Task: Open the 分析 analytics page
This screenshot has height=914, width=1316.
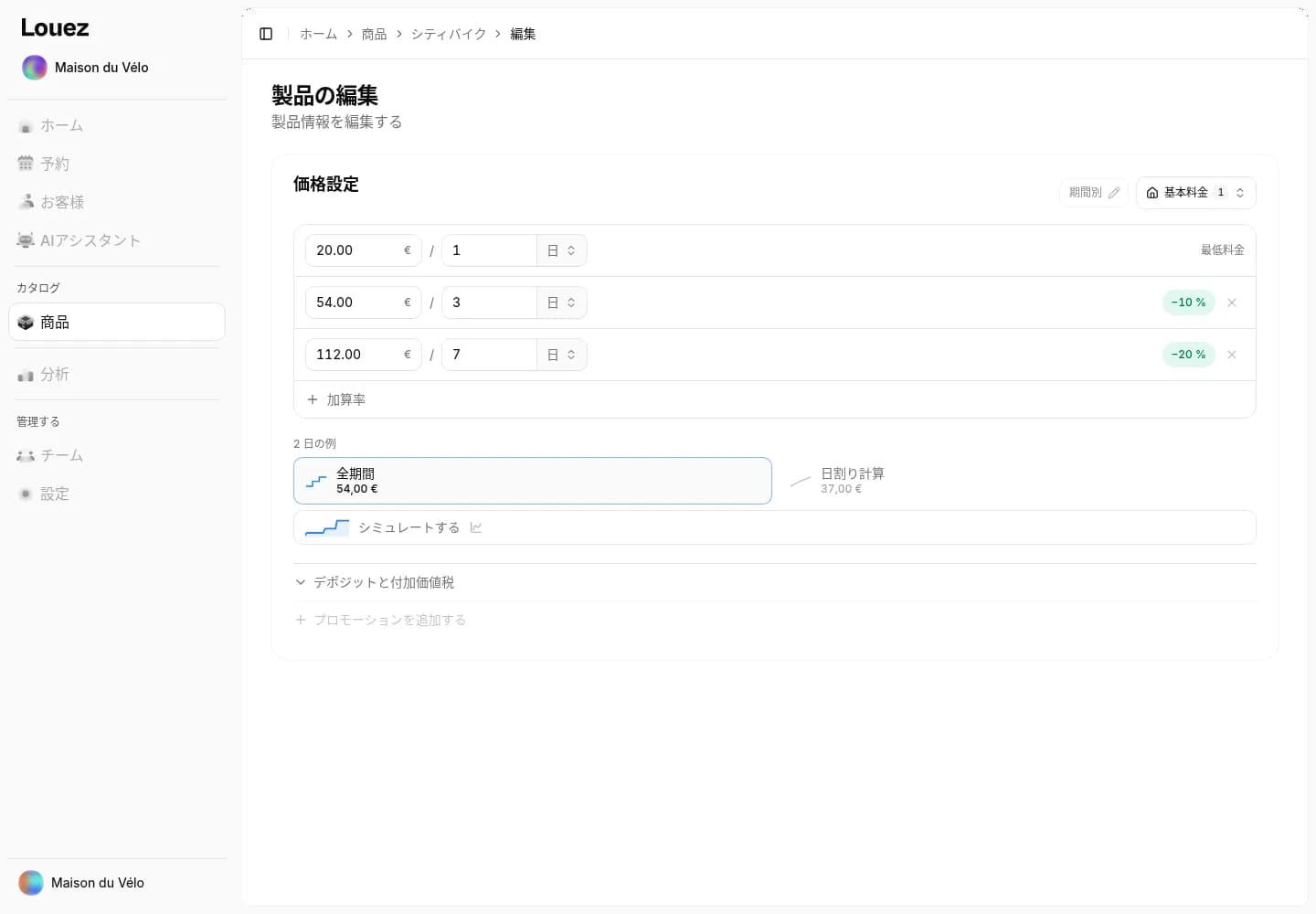Action: [x=117, y=375]
